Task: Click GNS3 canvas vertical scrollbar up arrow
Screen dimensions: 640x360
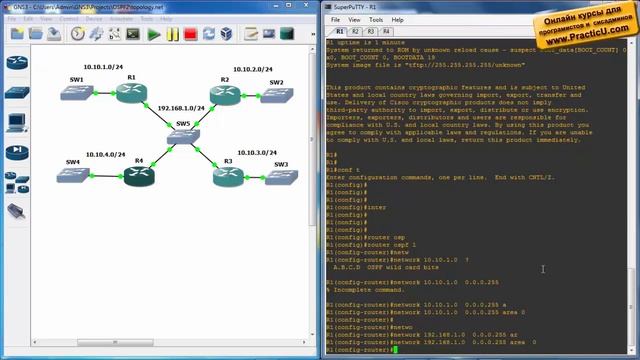Action: [x=313, y=49]
